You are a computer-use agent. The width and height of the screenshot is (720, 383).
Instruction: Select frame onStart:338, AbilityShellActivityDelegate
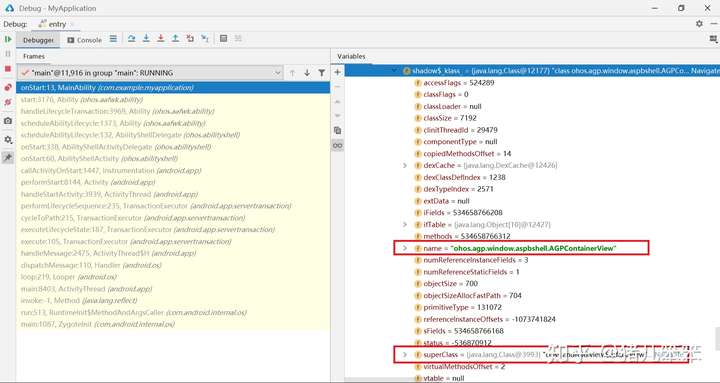coord(173,147)
